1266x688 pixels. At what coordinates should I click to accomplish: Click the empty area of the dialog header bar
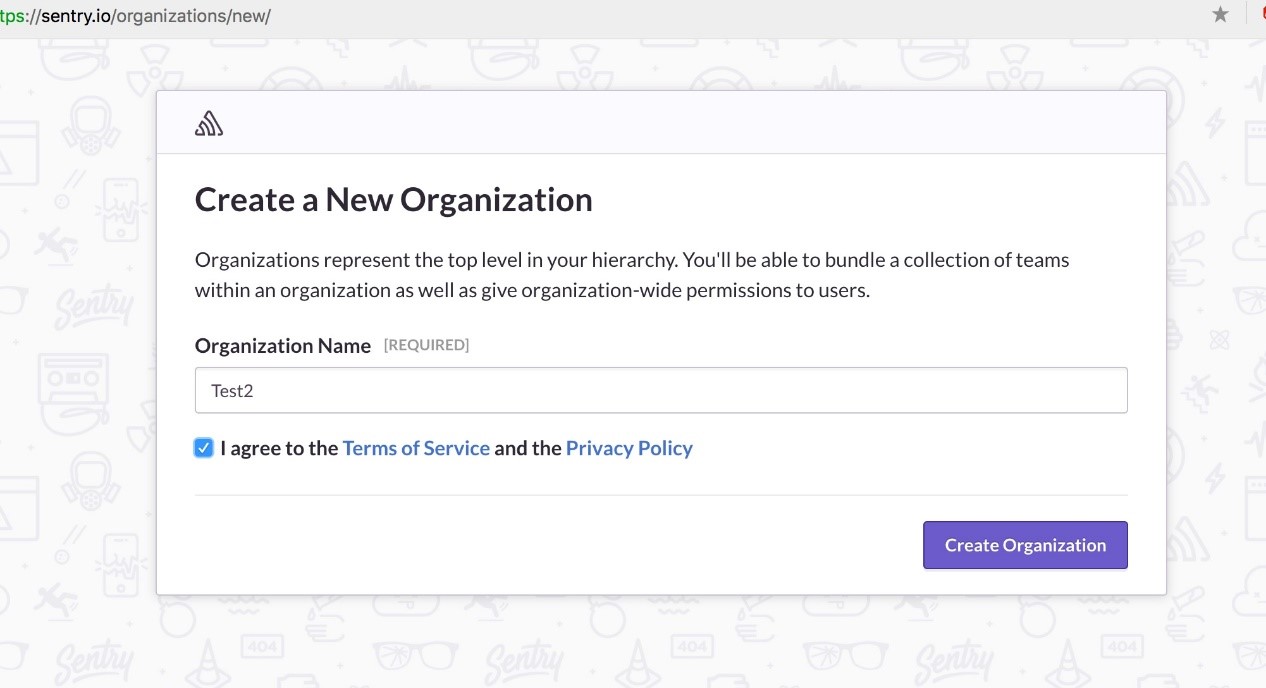coord(690,123)
